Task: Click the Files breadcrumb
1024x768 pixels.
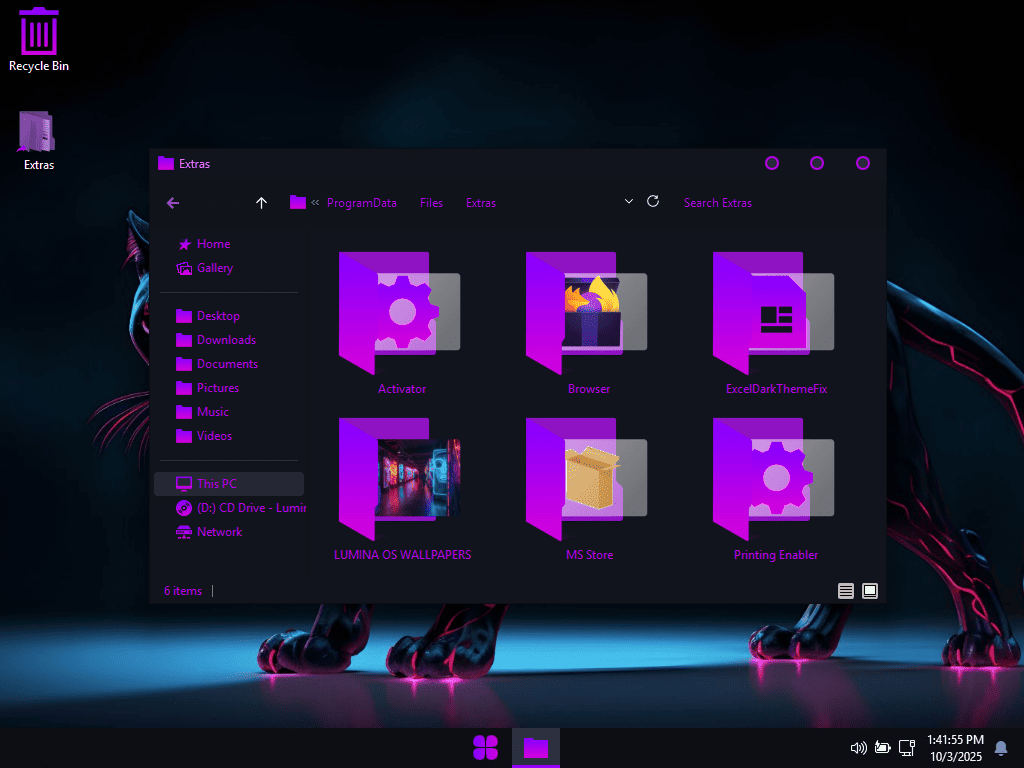Action: (431, 203)
